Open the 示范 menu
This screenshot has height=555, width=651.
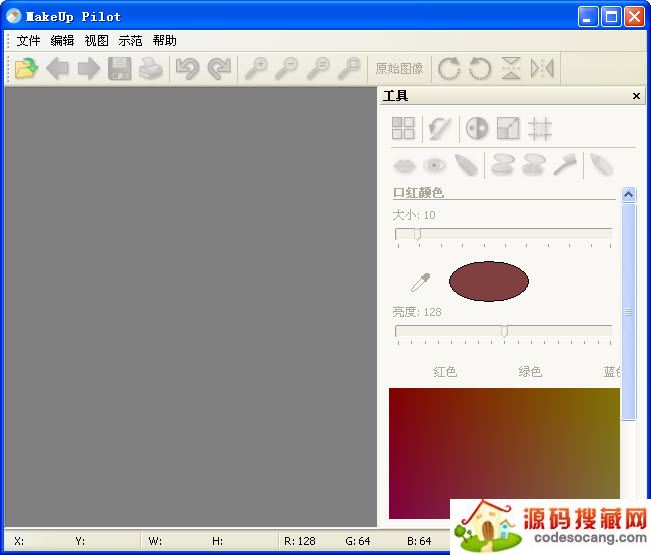pos(130,41)
